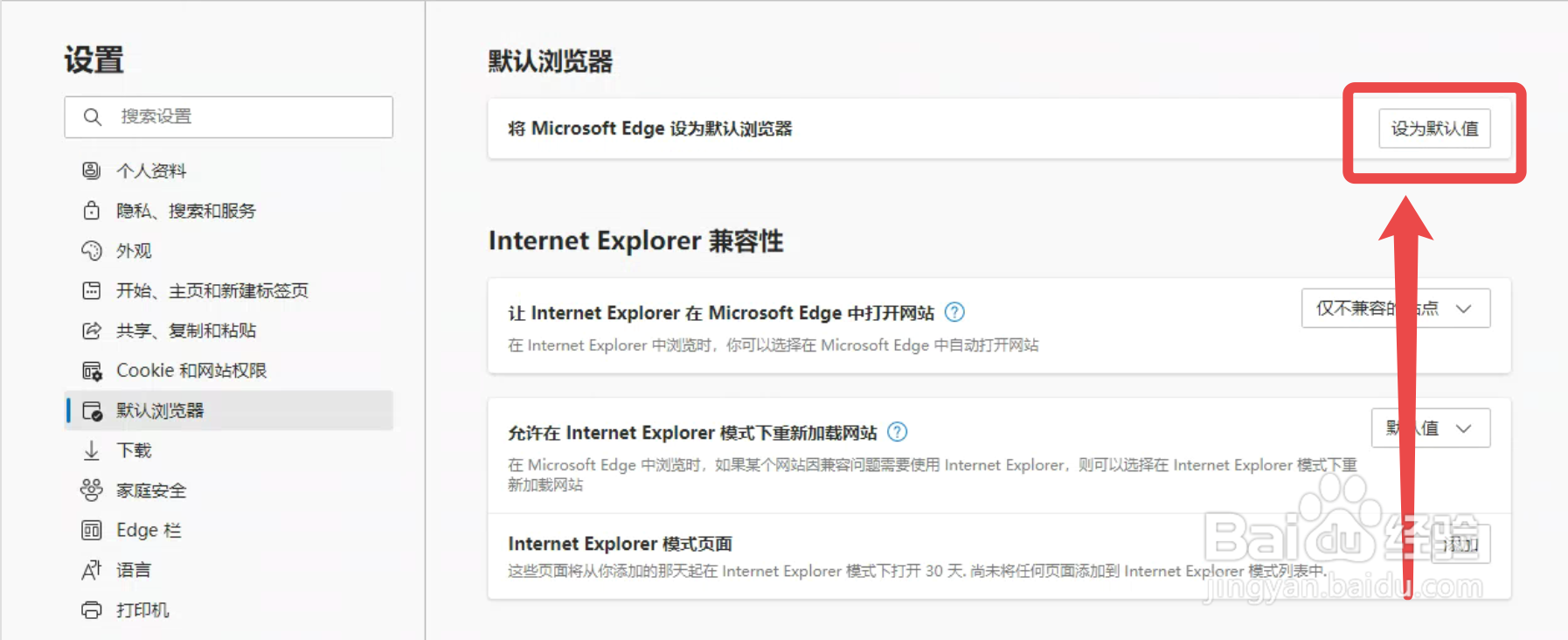Click into the 搜索设置 search field

point(229,117)
